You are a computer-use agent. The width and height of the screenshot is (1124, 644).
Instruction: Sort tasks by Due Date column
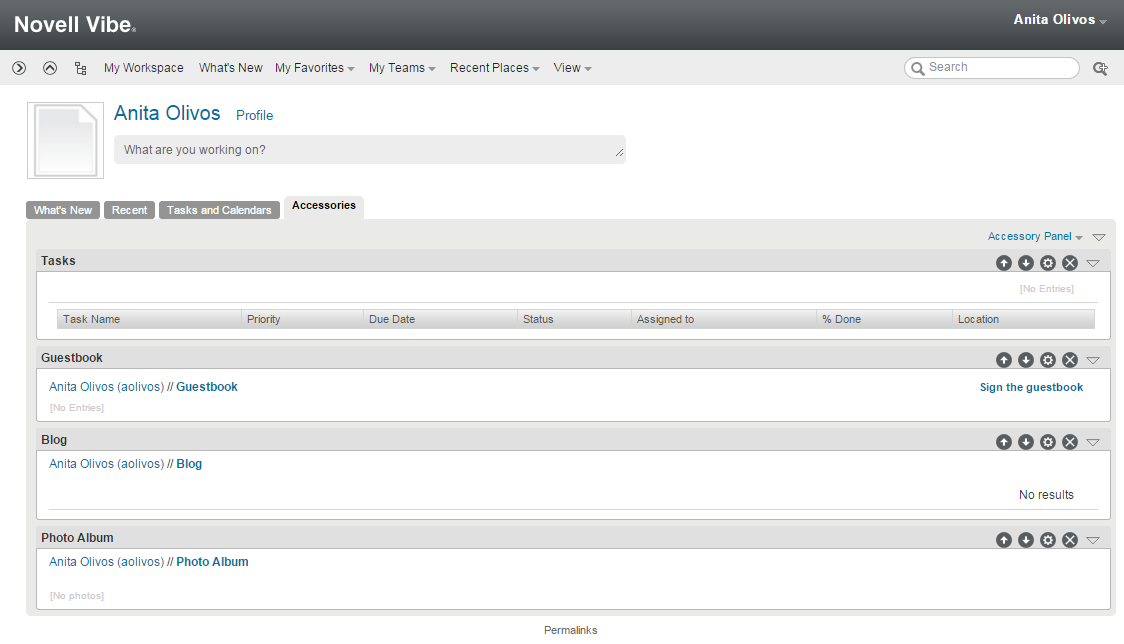tap(440, 319)
